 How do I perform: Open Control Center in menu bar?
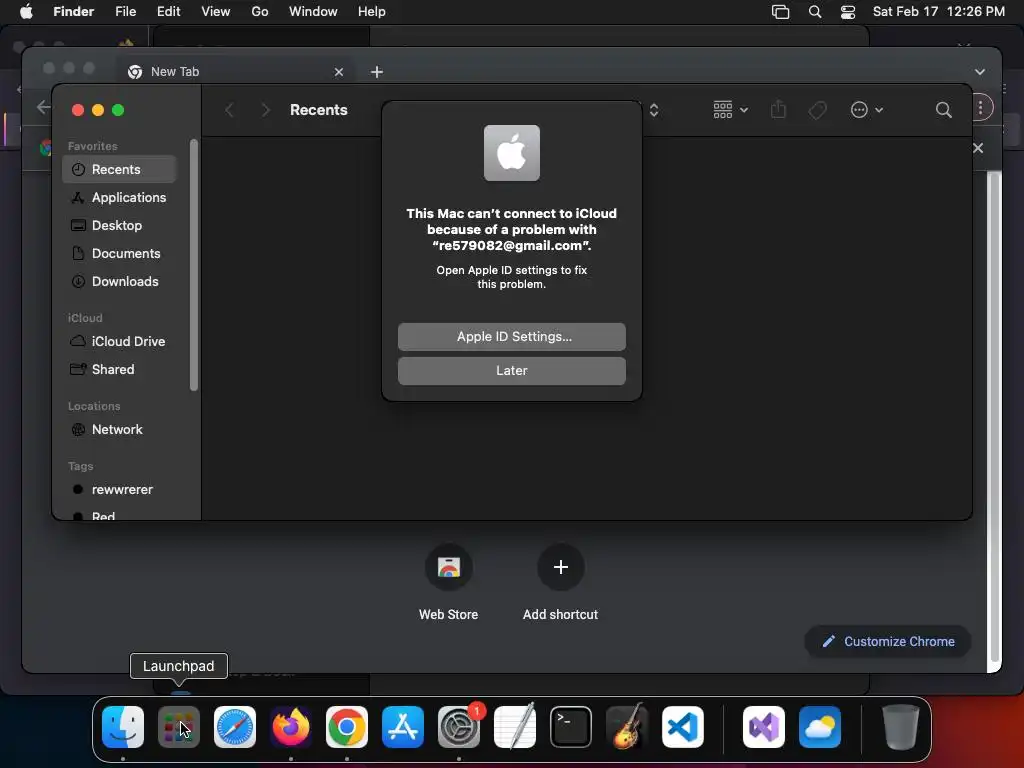[848, 12]
